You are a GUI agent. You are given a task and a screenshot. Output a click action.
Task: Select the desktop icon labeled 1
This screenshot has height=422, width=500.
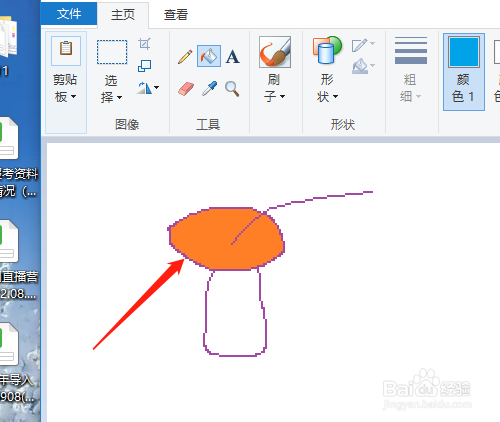click(8, 47)
